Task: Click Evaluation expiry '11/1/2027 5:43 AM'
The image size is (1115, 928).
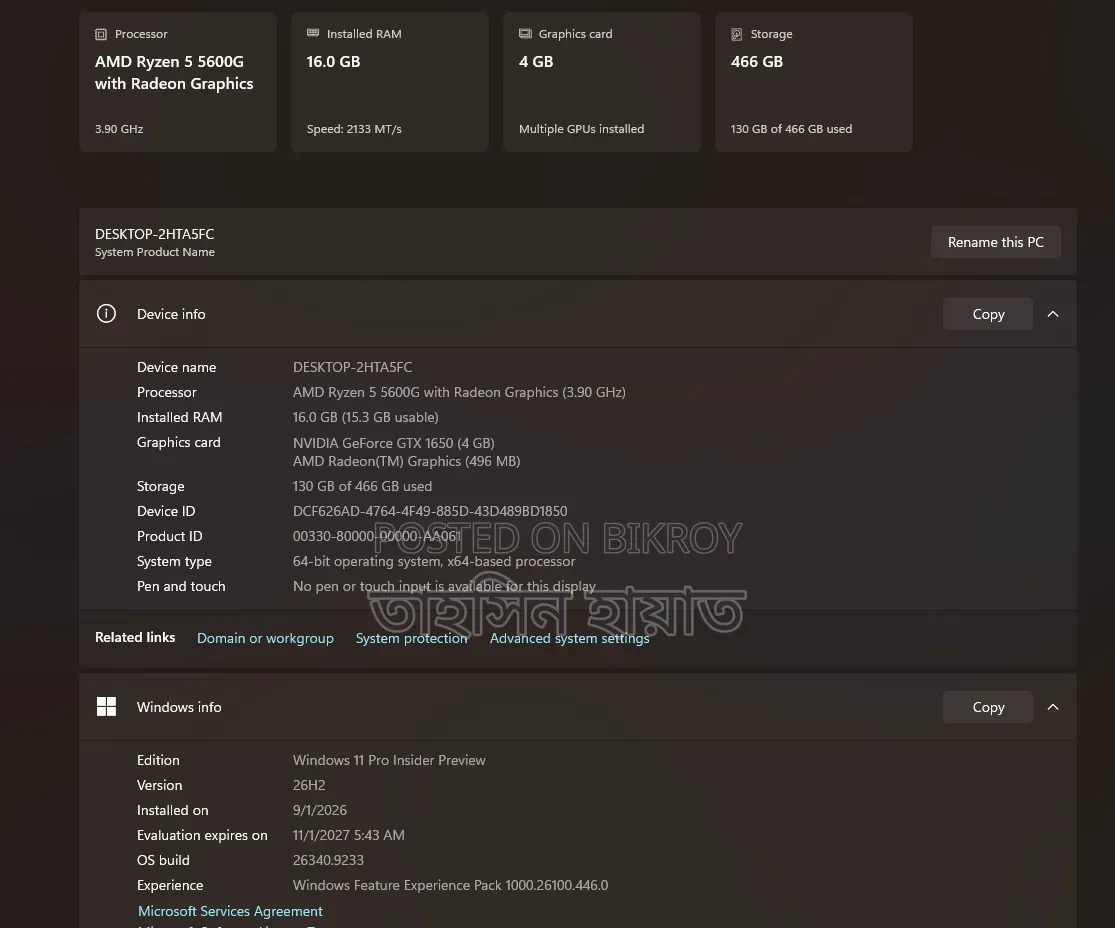Action: (x=348, y=835)
